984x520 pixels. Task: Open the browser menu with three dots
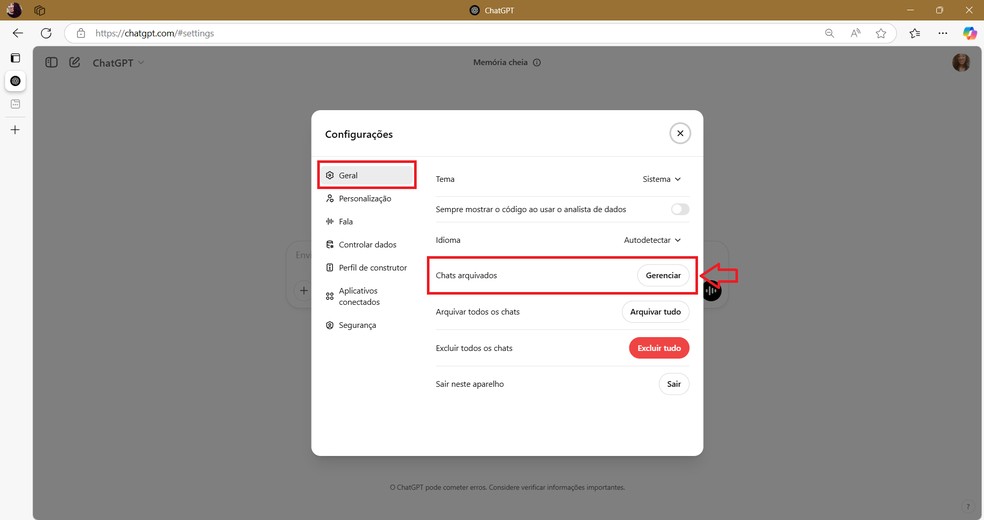(x=943, y=33)
